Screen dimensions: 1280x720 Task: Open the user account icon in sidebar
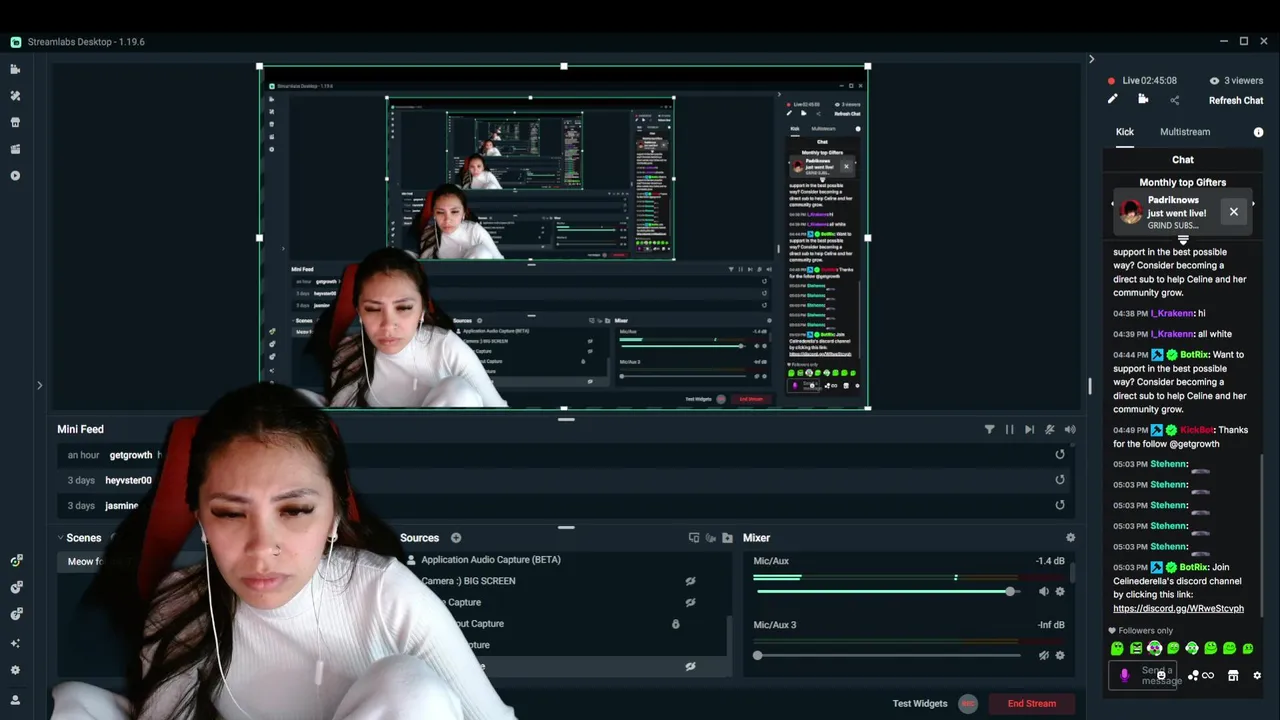pyautogui.click(x=15, y=699)
